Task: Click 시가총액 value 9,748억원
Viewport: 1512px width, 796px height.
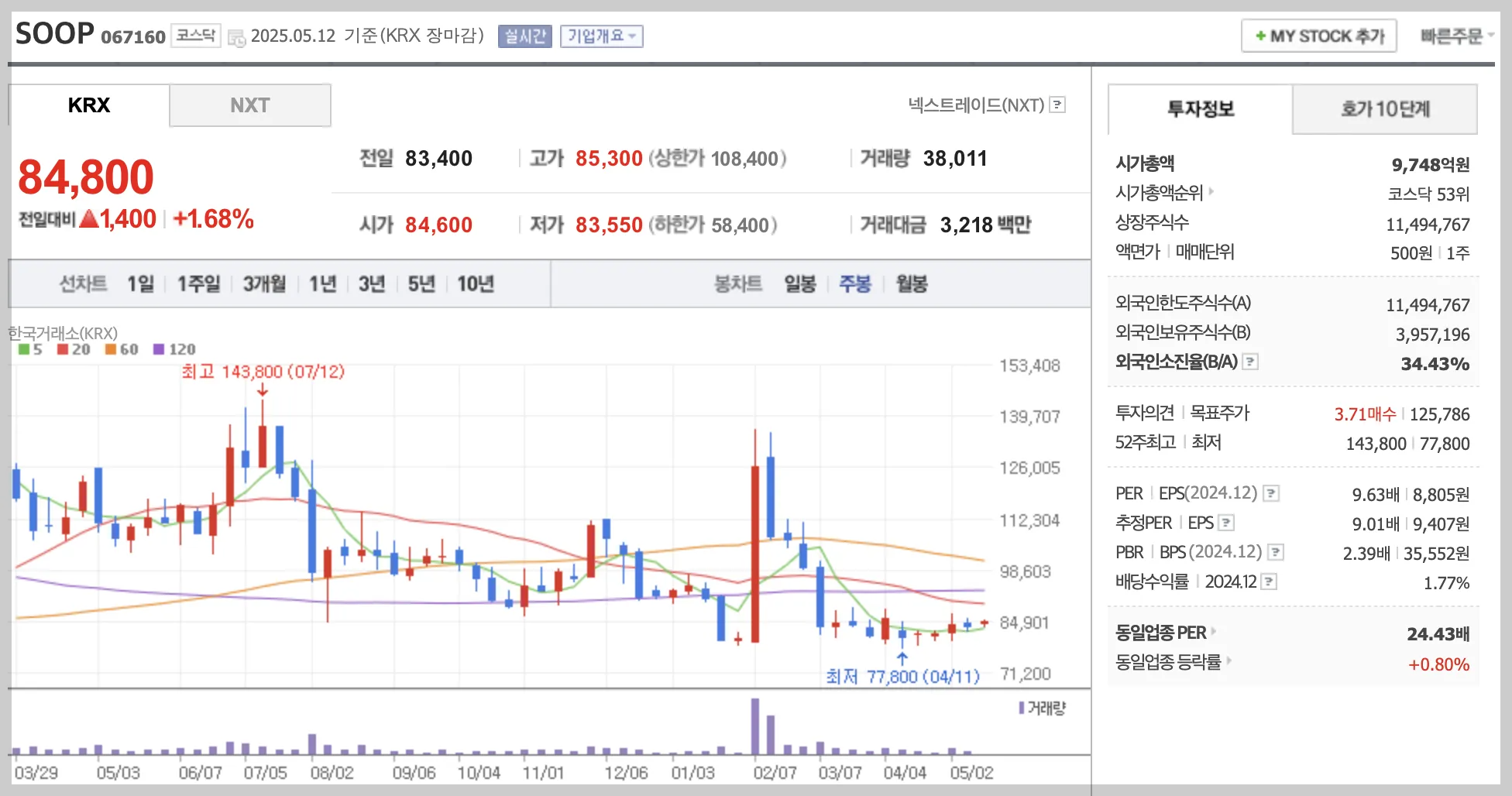Action: (x=1431, y=165)
